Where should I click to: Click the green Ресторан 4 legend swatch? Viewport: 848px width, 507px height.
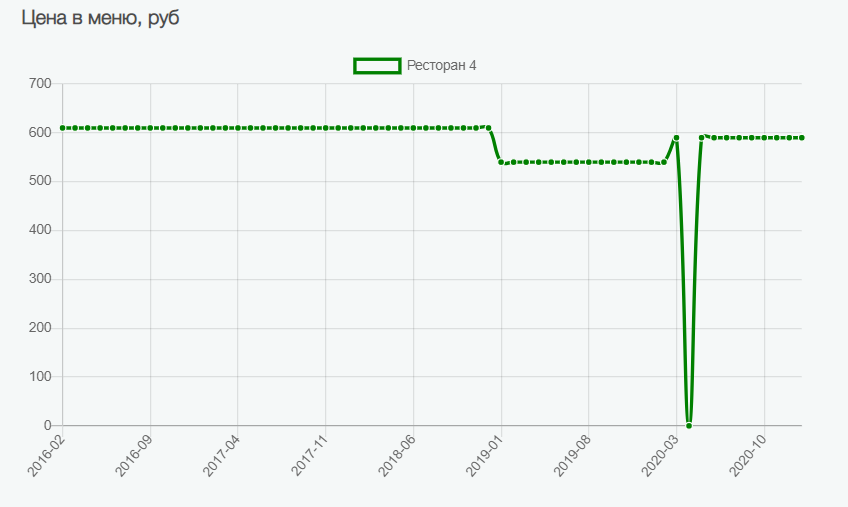click(x=377, y=66)
